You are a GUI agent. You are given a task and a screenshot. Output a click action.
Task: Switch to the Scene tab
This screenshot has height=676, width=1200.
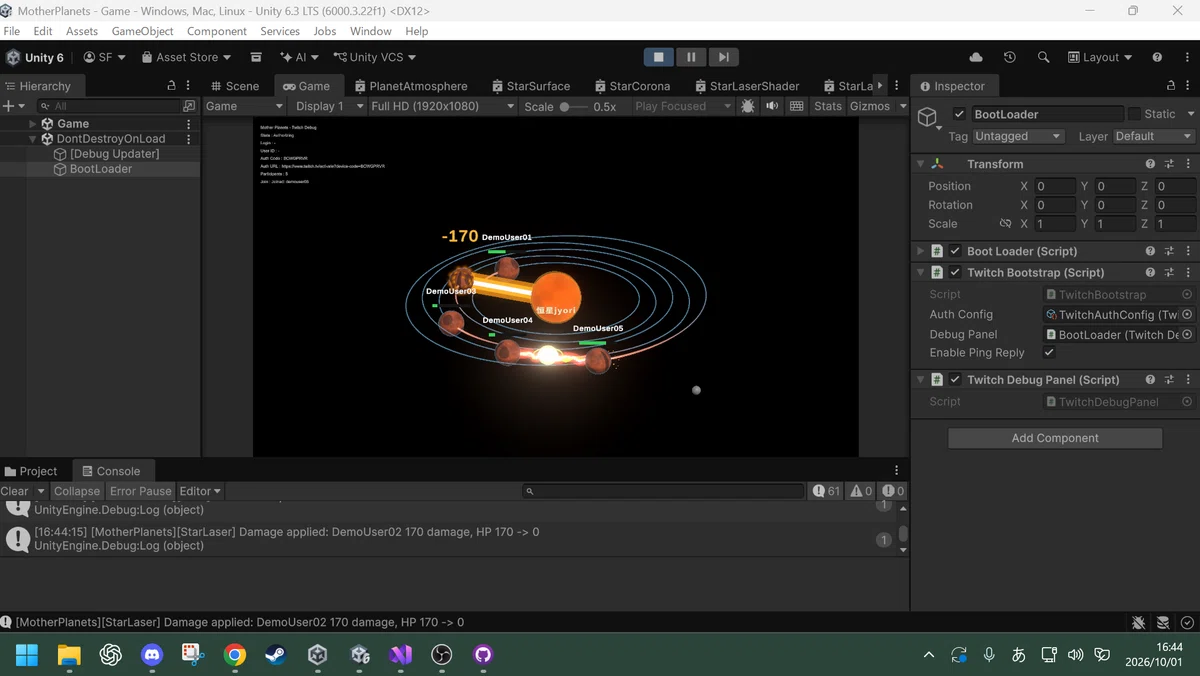tap(234, 86)
